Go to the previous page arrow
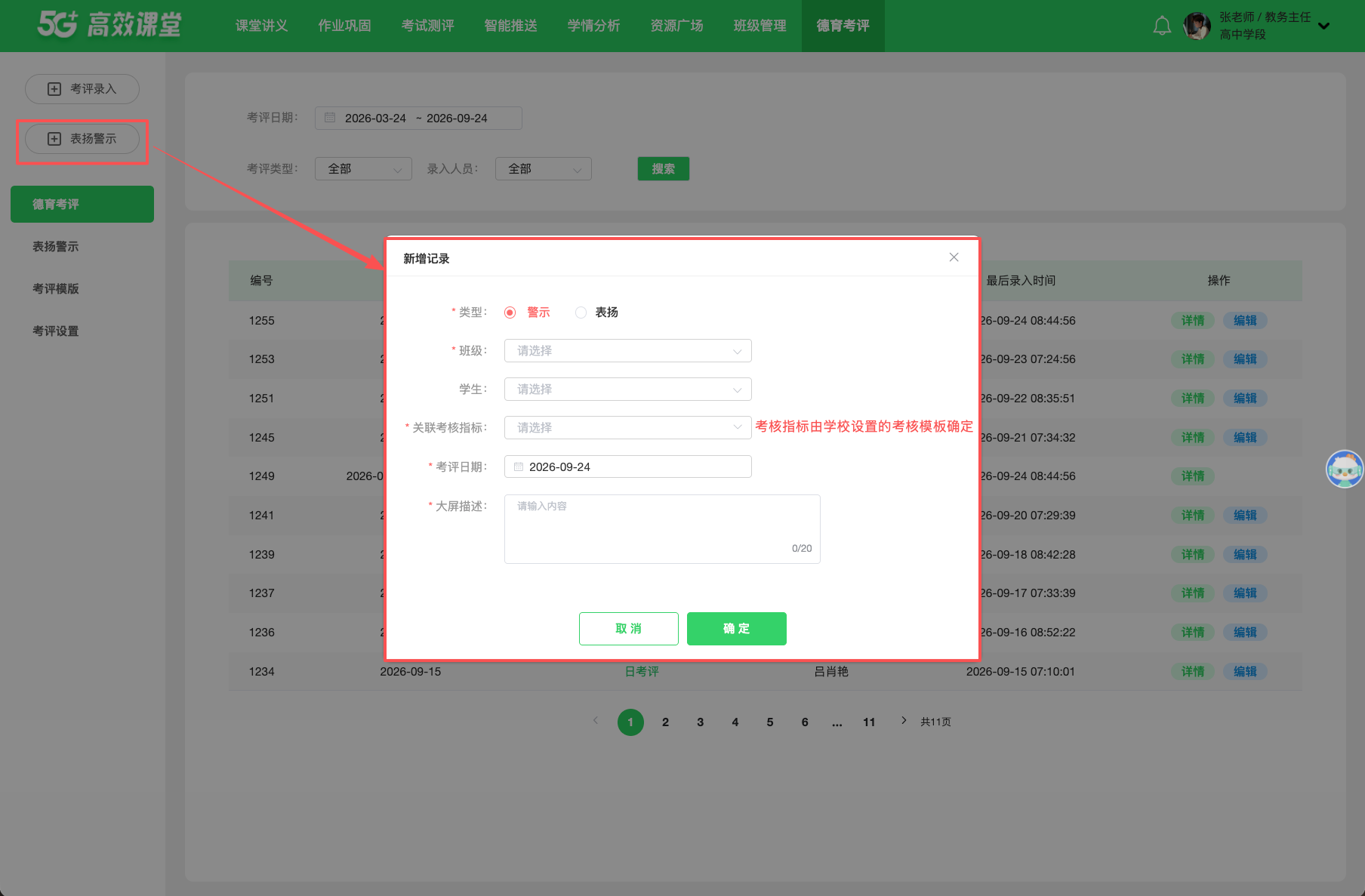Screen dimensions: 1365x896 596,721
